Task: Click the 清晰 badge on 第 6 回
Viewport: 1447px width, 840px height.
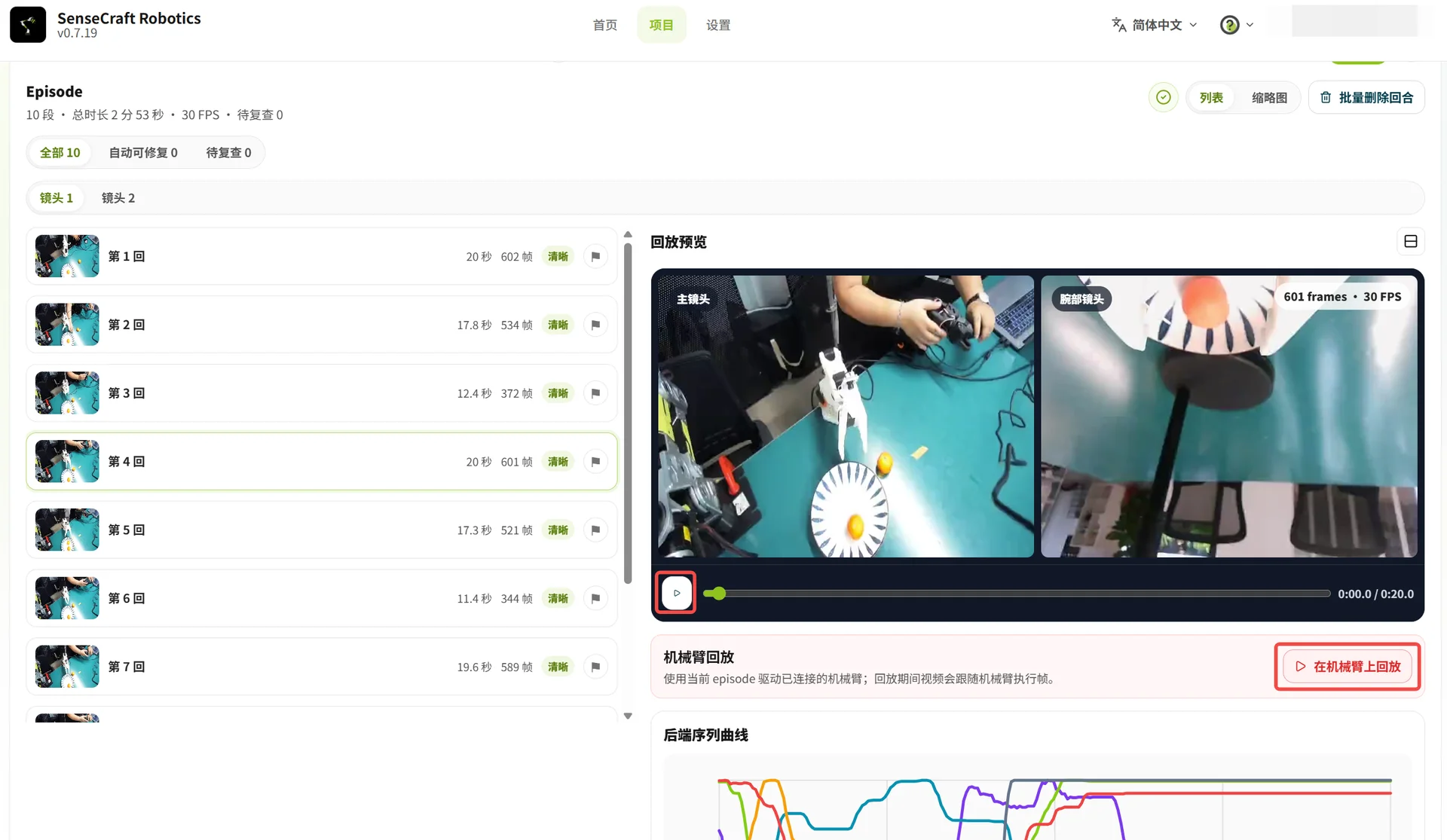Action: tap(558, 599)
